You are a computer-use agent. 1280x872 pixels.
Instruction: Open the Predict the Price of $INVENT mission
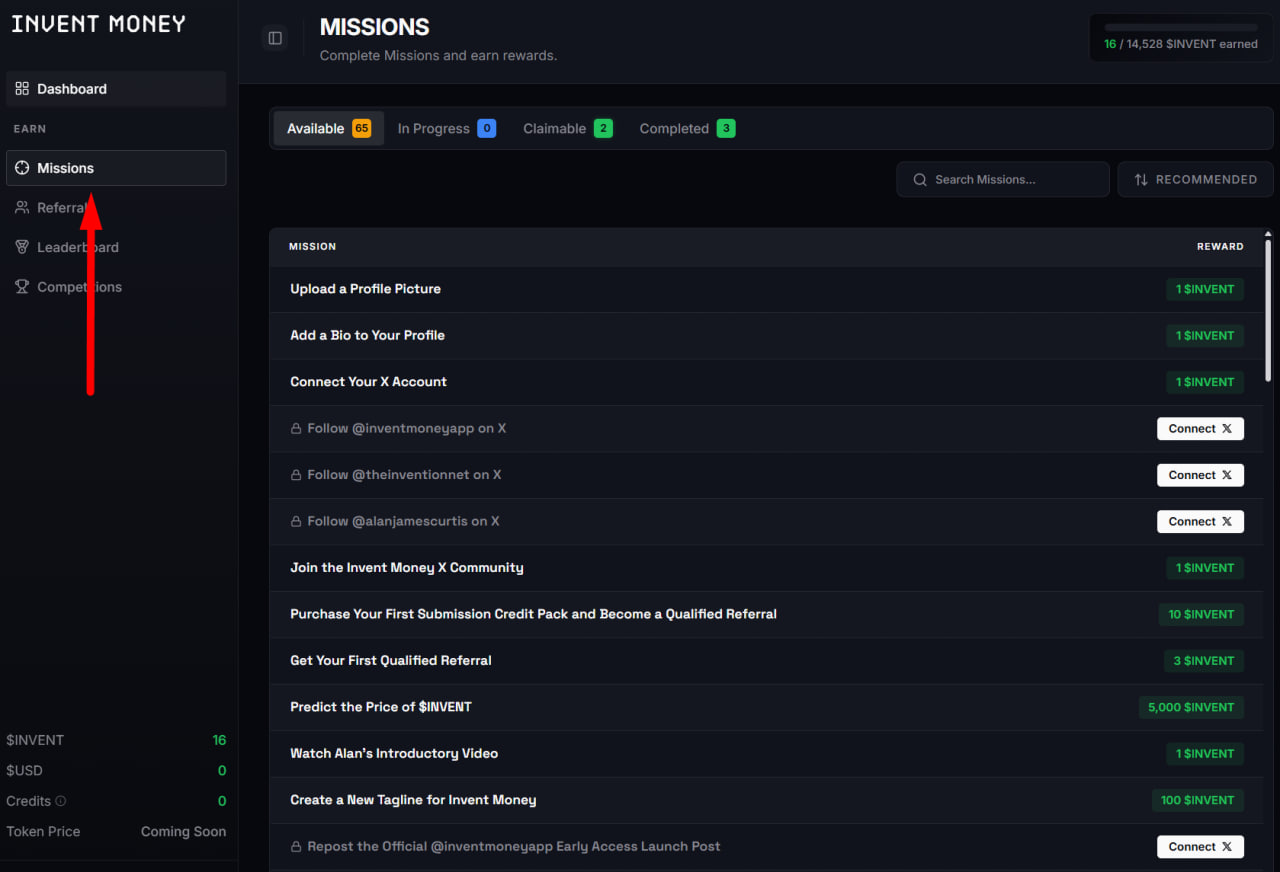(x=381, y=707)
